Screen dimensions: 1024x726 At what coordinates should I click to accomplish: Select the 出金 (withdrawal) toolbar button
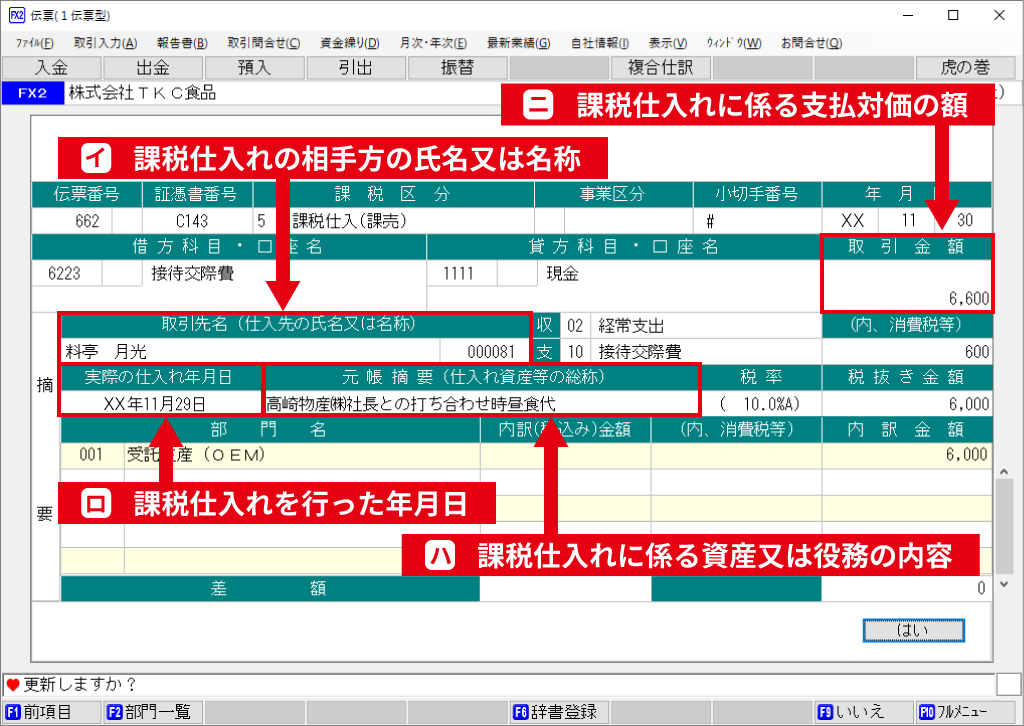tap(152, 67)
